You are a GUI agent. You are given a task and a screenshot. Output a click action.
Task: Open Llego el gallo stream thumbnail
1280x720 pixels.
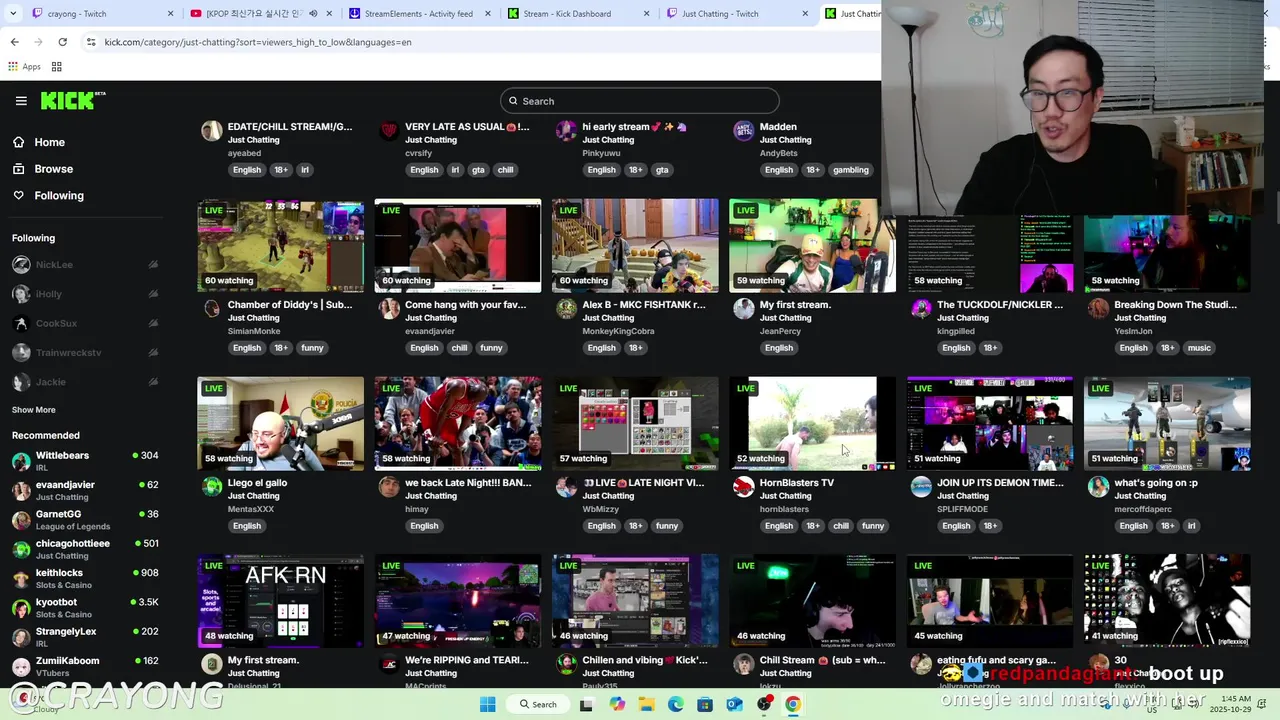point(280,424)
